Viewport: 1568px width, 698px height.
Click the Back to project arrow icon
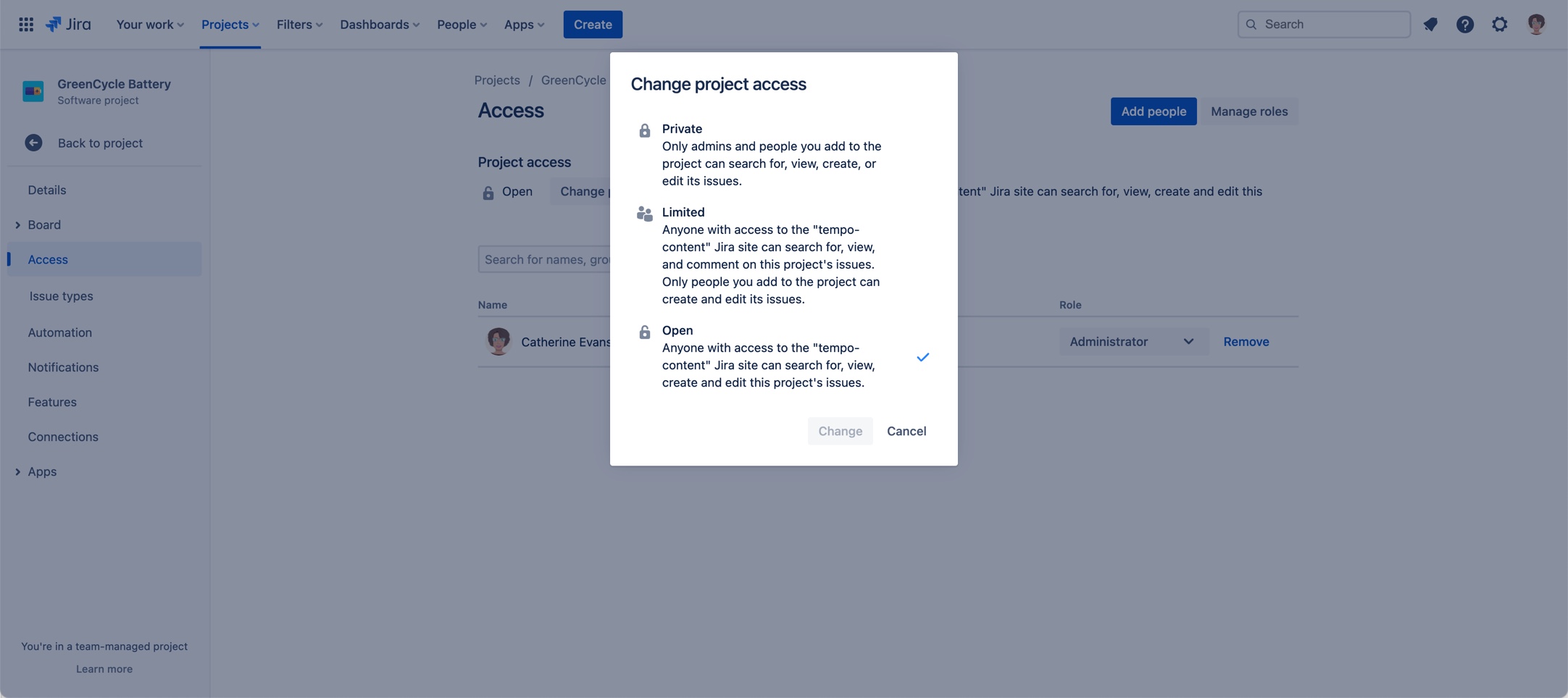(33, 143)
